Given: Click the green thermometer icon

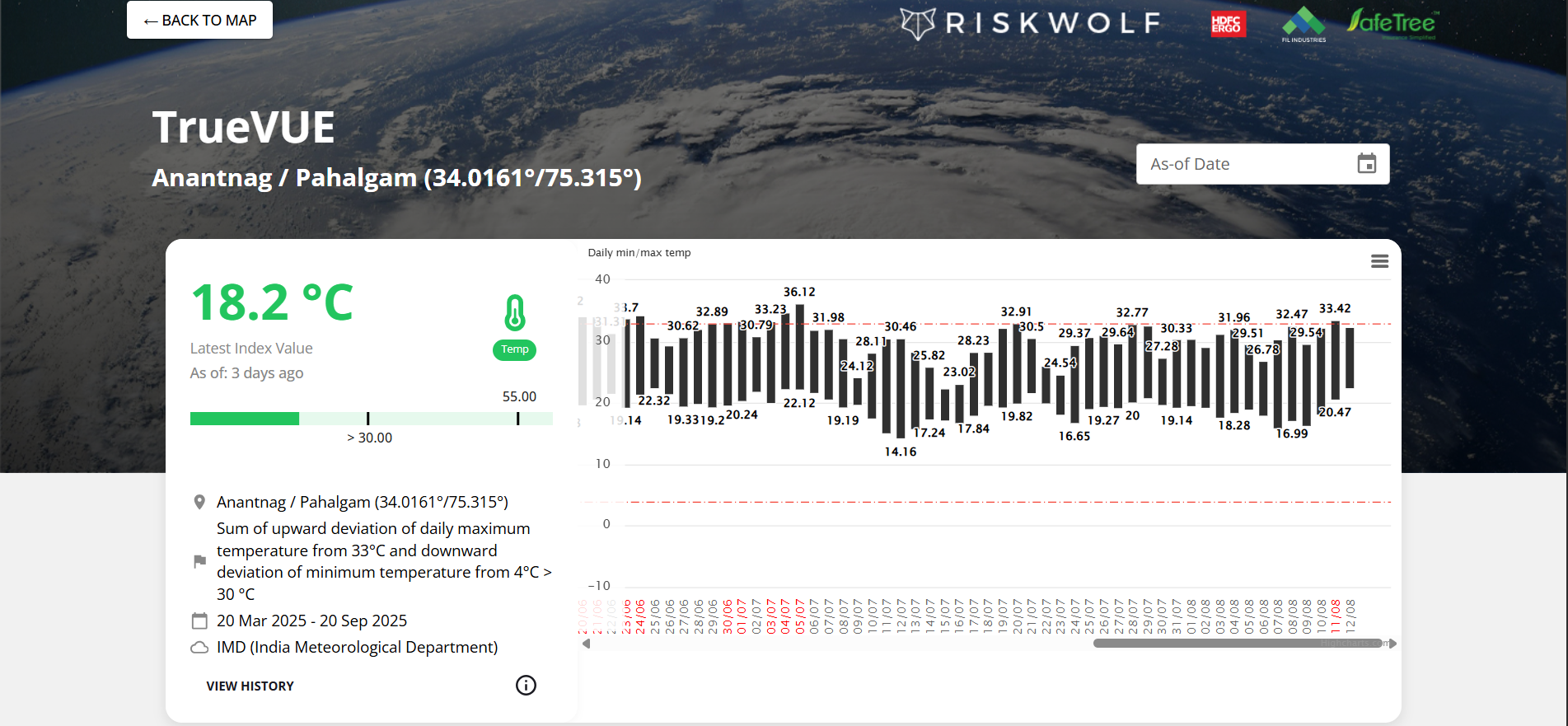Looking at the screenshot, I should click(x=514, y=312).
